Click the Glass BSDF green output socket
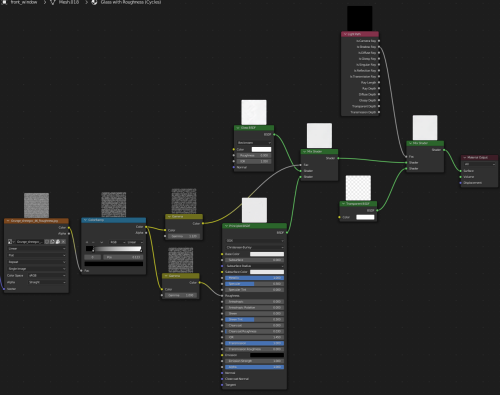Image resolution: width=500 pixels, height=395 pixels. (274, 134)
